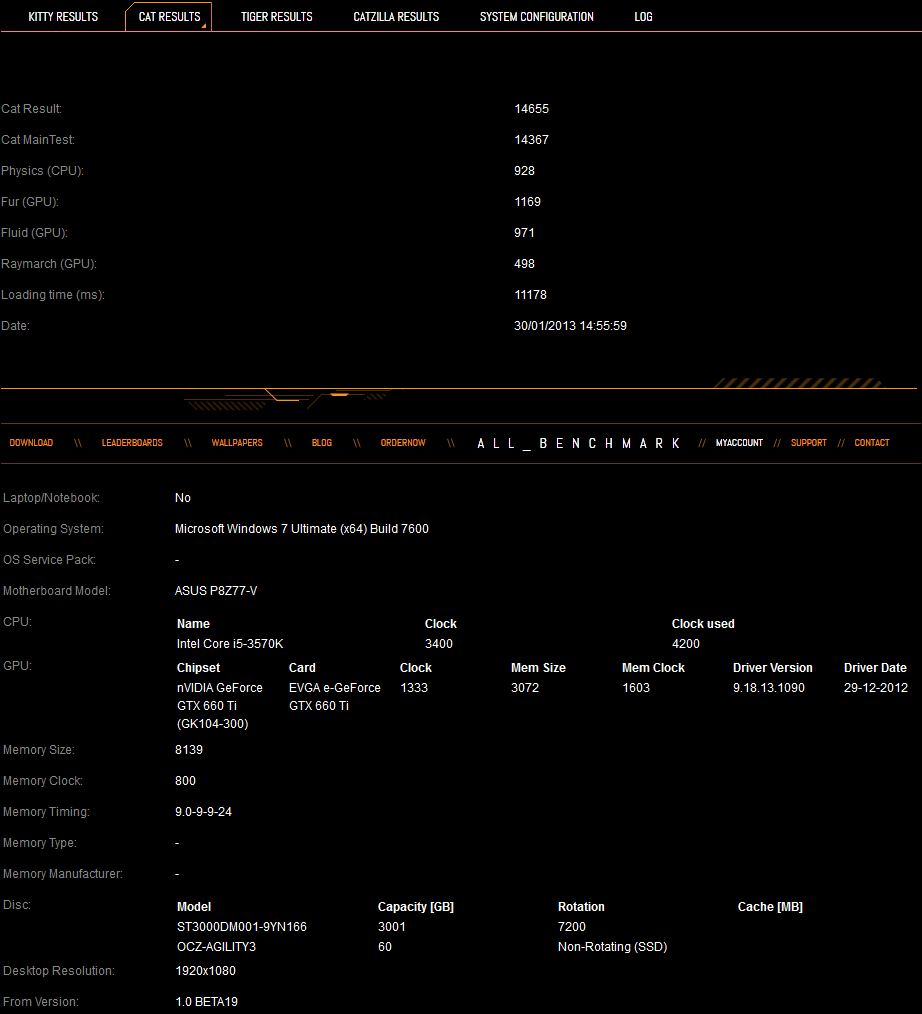
Task: Click the CPU name Intel Core i5-3570K
Action: point(230,644)
